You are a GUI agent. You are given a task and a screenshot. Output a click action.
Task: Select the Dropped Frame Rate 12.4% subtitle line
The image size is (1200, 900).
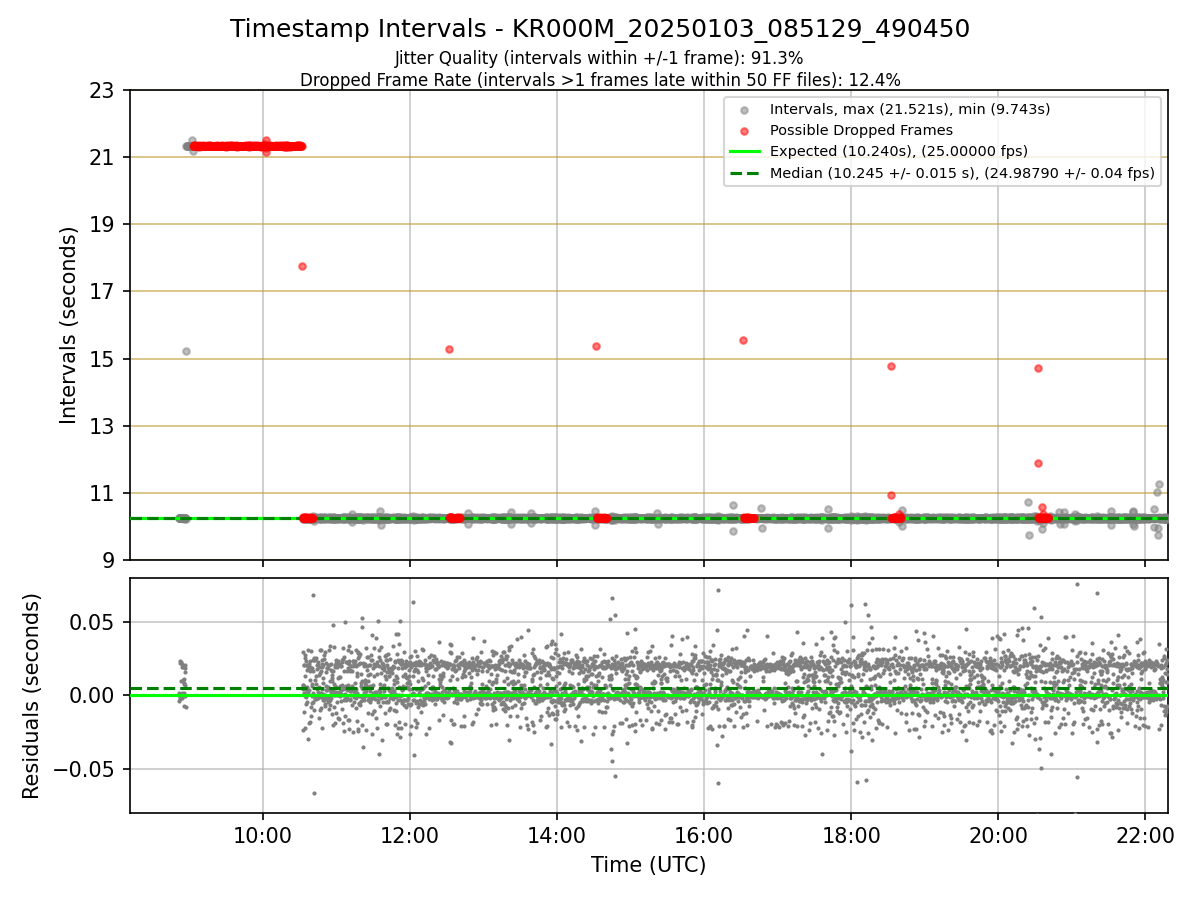tap(600, 80)
